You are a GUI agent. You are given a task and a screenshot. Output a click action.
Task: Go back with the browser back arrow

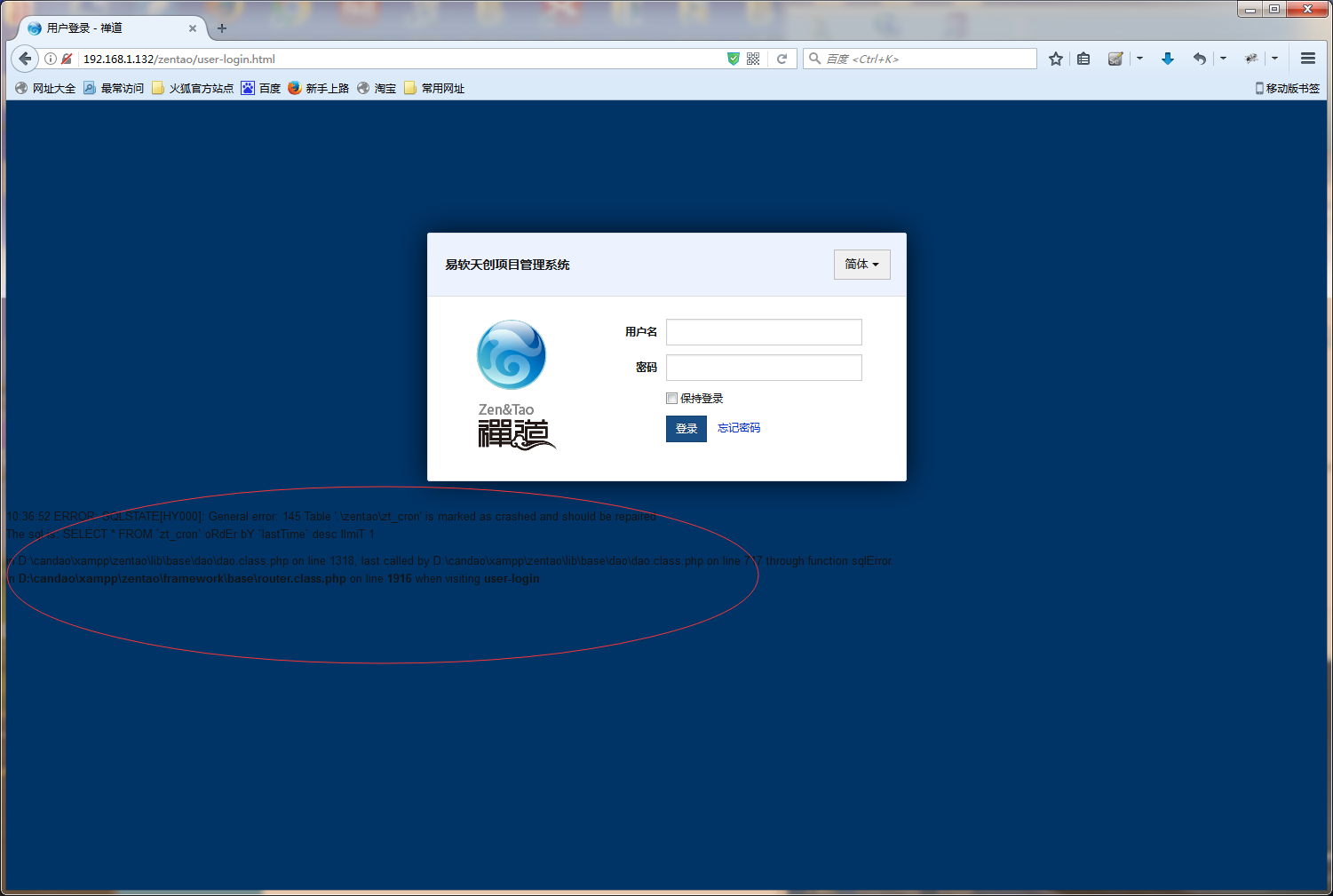25,59
